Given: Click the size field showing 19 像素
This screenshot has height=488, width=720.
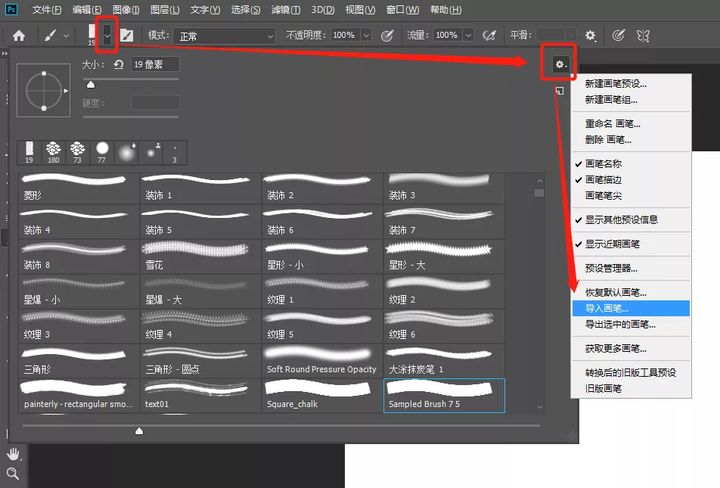Looking at the screenshot, I should point(155,64).
